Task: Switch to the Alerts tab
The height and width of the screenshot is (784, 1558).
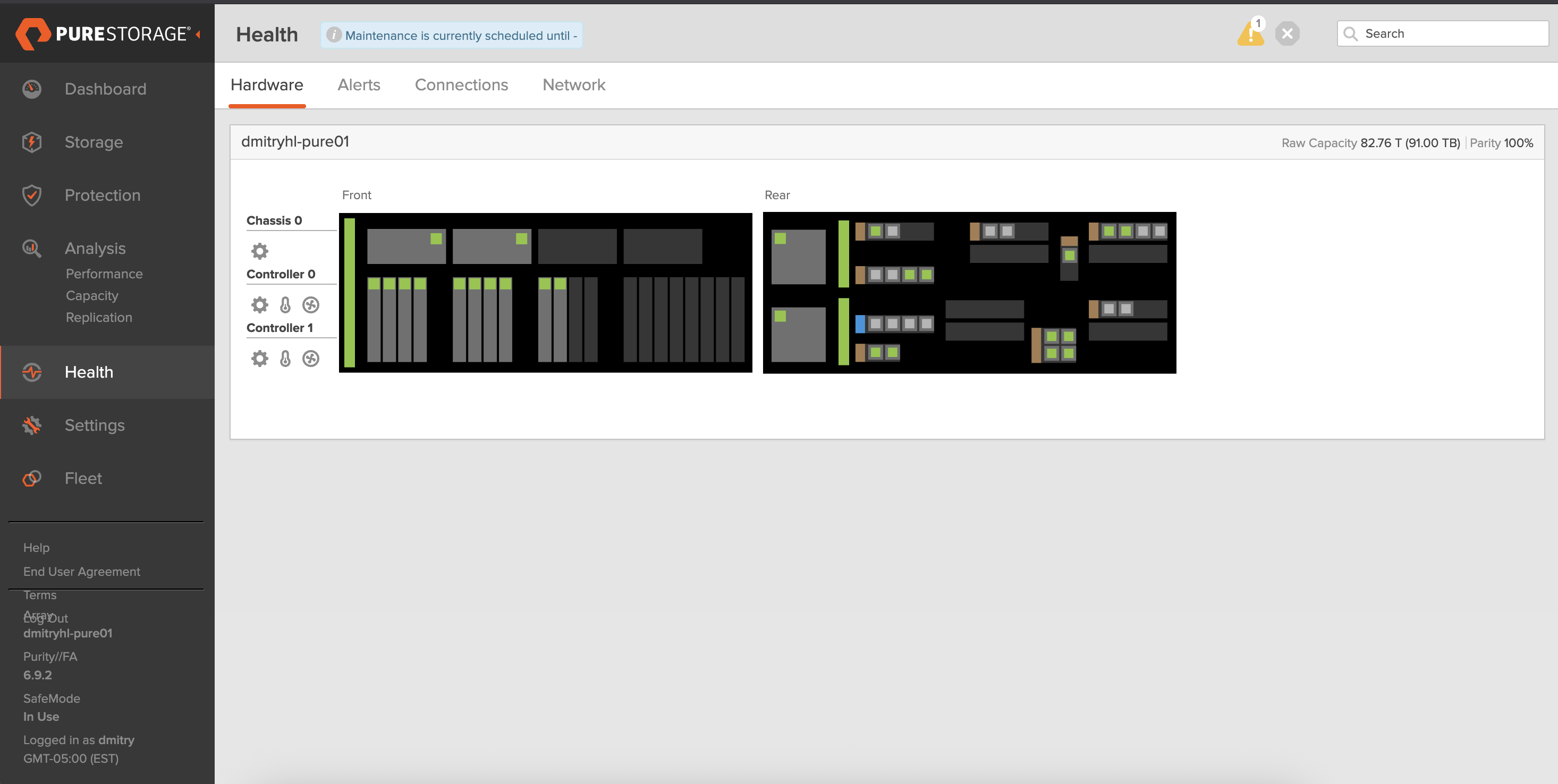Action: [359, 84]
